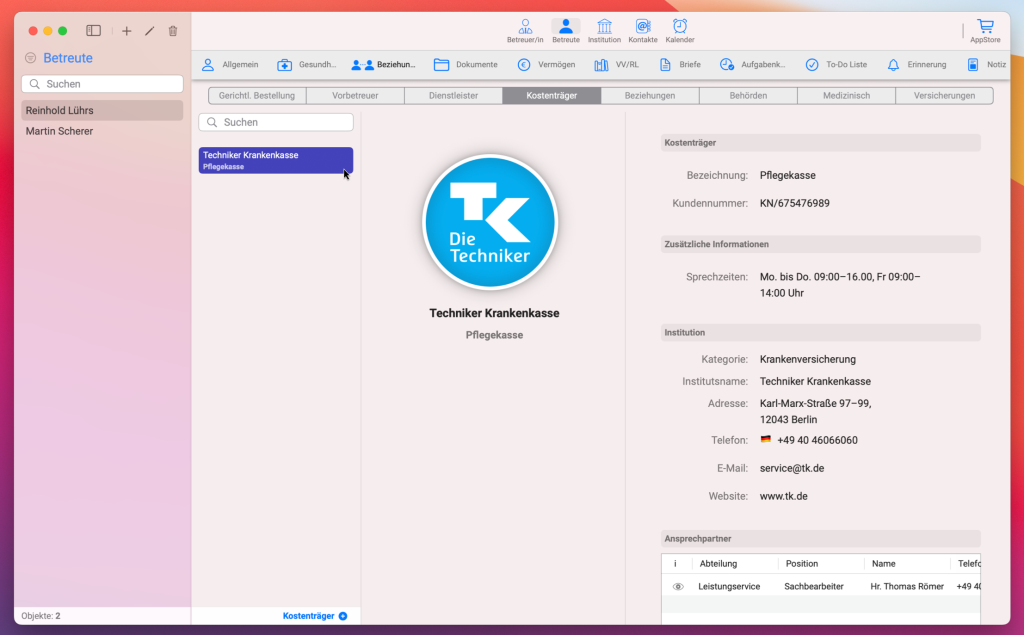Open the Betreuer/in section
The image size is (1024, 635).
(525, 31)
